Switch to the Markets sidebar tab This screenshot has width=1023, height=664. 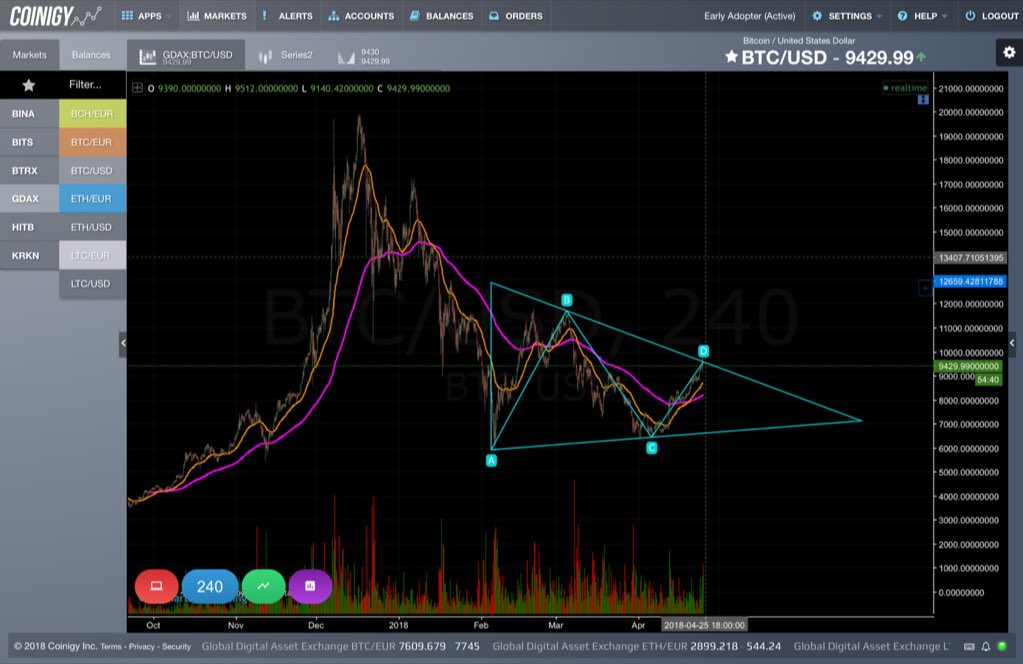tap(29, 55)
